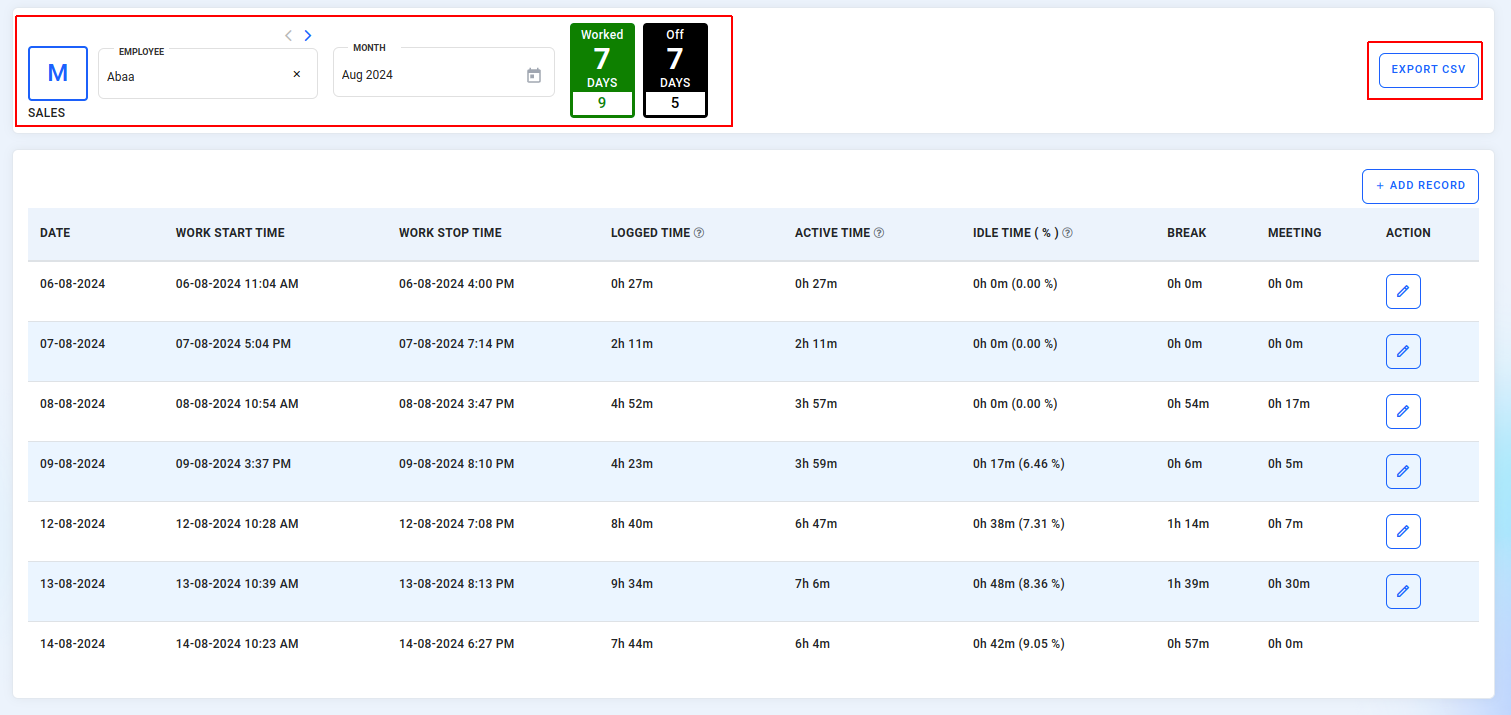This screenshot has width=1511, height=715.
Task: Edit the 06-08-2024 attendance record
Action: [1403, 291]
